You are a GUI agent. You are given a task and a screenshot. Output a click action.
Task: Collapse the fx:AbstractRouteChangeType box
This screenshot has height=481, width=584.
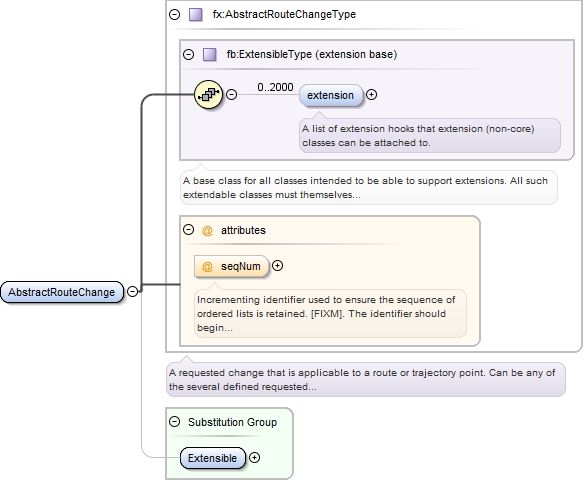coord(174,15)
